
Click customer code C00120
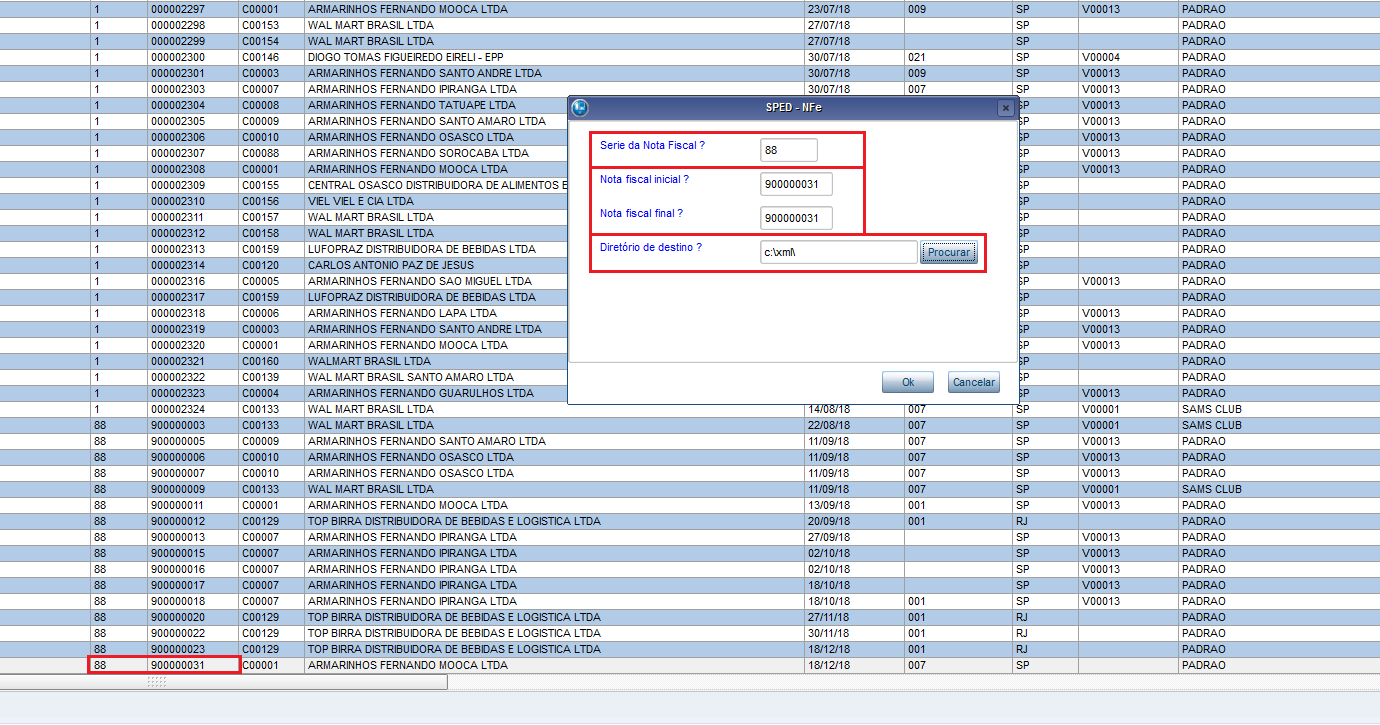pos(260,265)
